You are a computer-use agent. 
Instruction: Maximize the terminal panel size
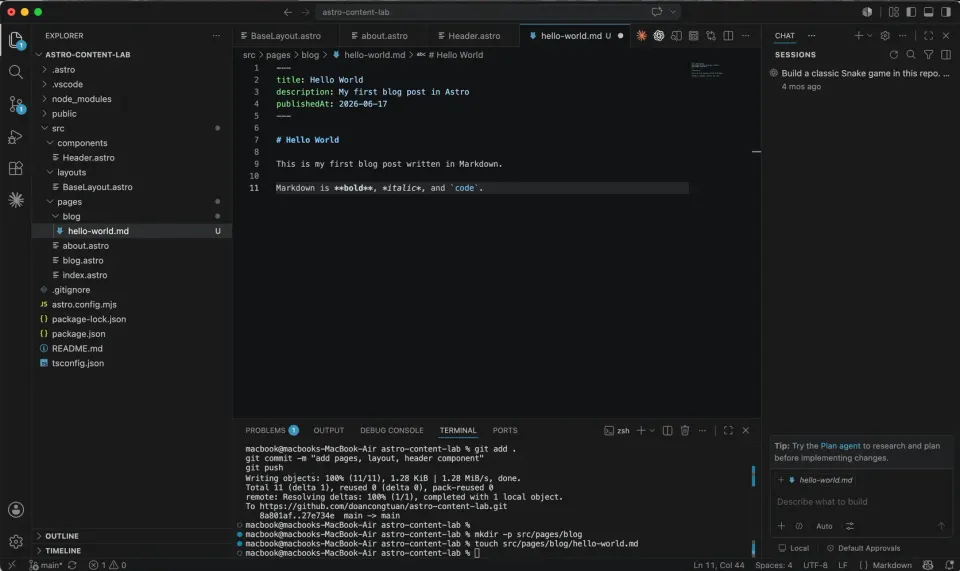pos(728,430)
